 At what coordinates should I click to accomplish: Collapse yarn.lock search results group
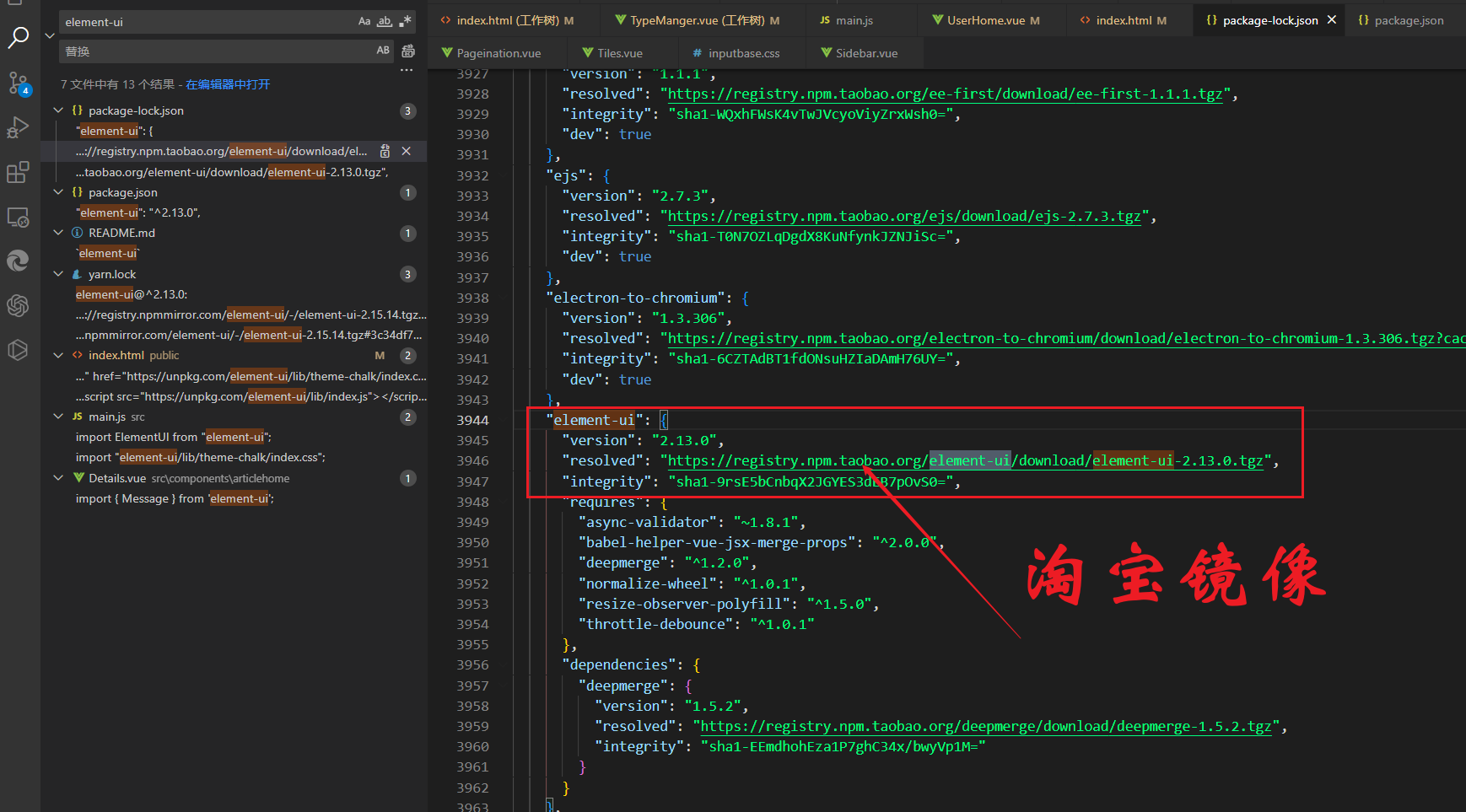point(58,274)
